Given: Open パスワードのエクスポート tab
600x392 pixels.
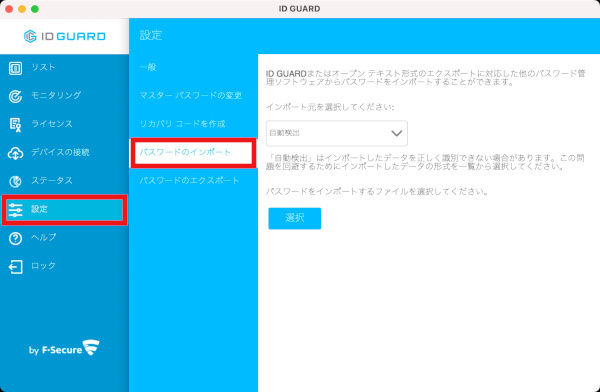Looking at the screenshot, I should 189,180.
